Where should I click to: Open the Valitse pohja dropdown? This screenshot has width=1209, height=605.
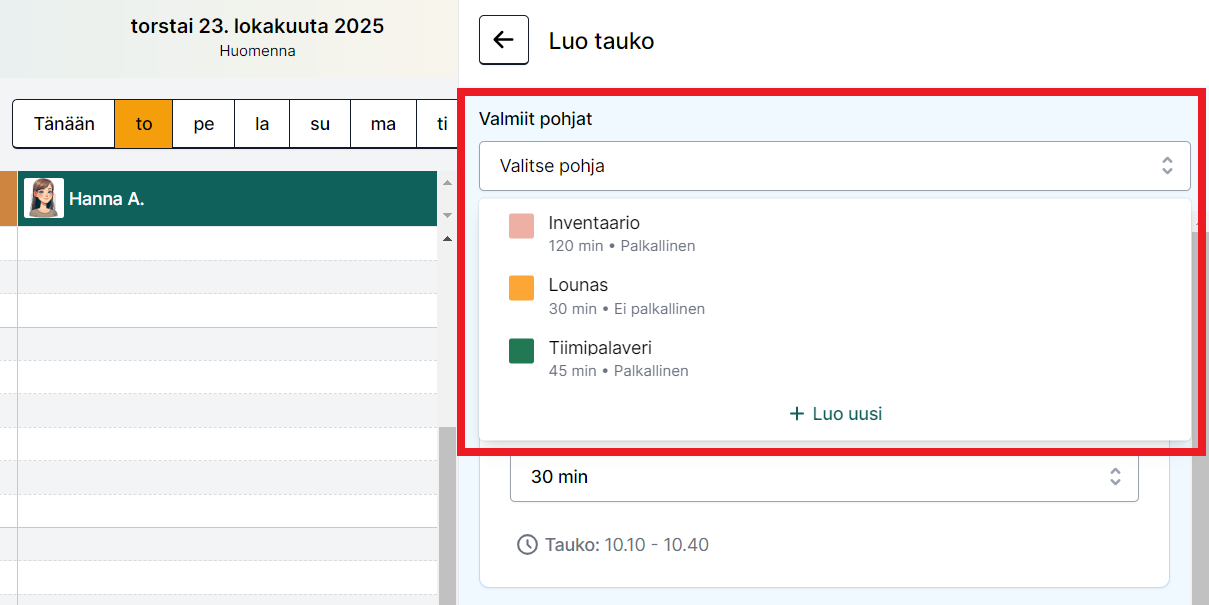[x=834, y=166]
